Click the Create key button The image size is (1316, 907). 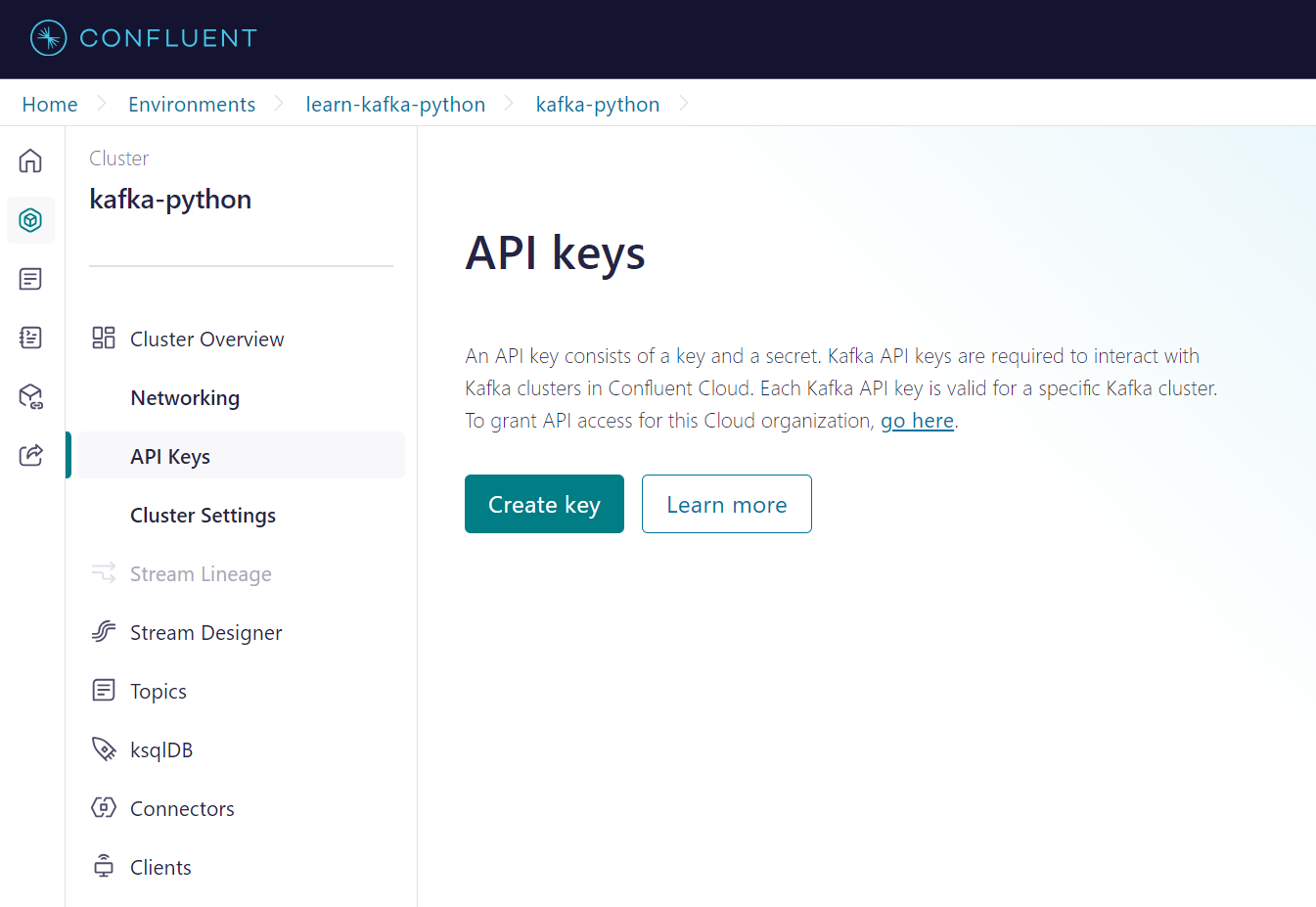[x=544, y=504]
